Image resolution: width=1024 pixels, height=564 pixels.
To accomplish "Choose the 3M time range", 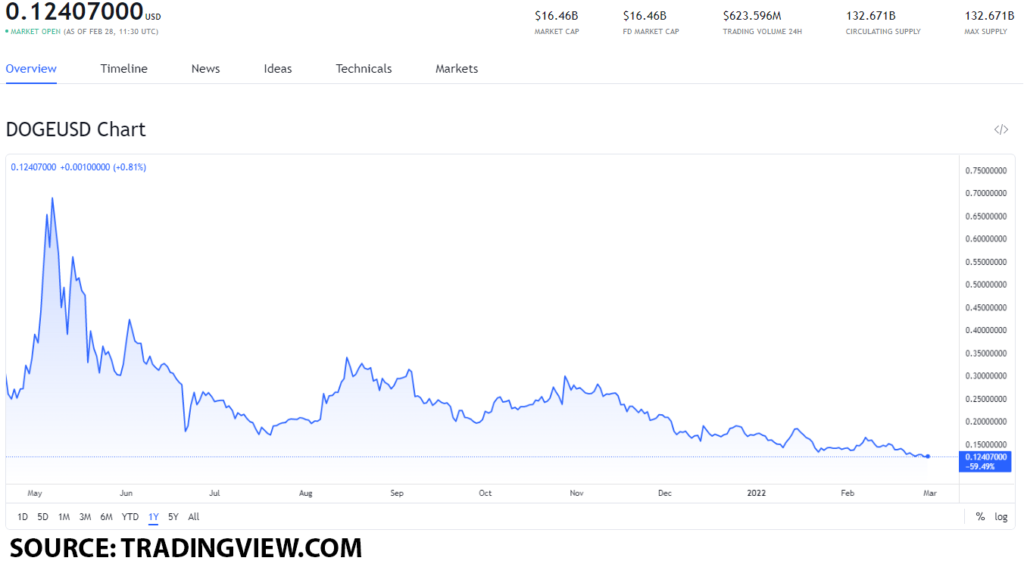I will [85, 517].
